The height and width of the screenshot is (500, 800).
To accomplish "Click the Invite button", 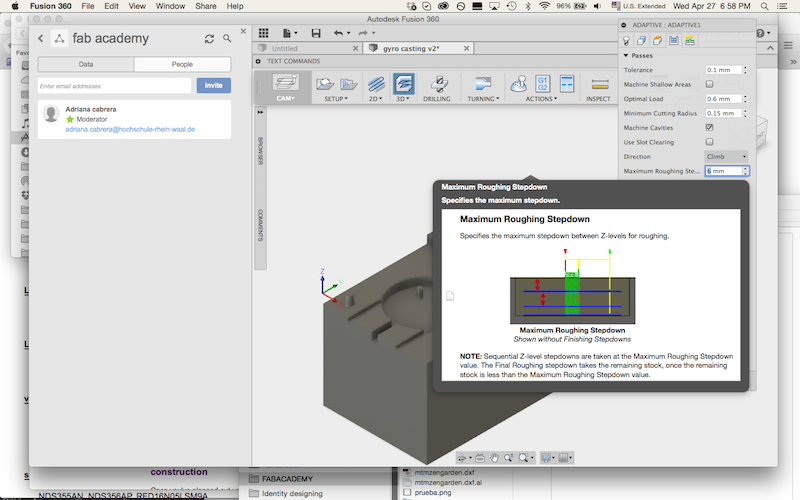I will 214,86.
